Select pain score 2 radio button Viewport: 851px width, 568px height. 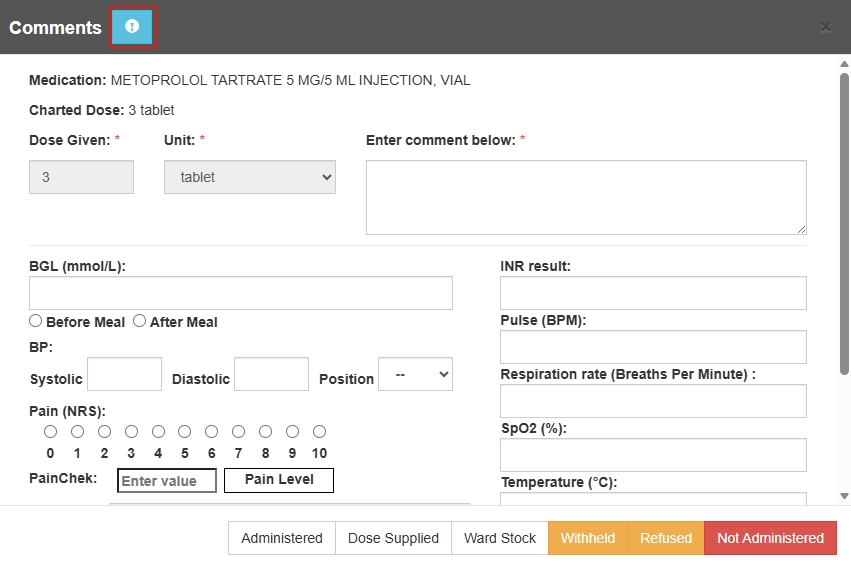pos(104,431)
